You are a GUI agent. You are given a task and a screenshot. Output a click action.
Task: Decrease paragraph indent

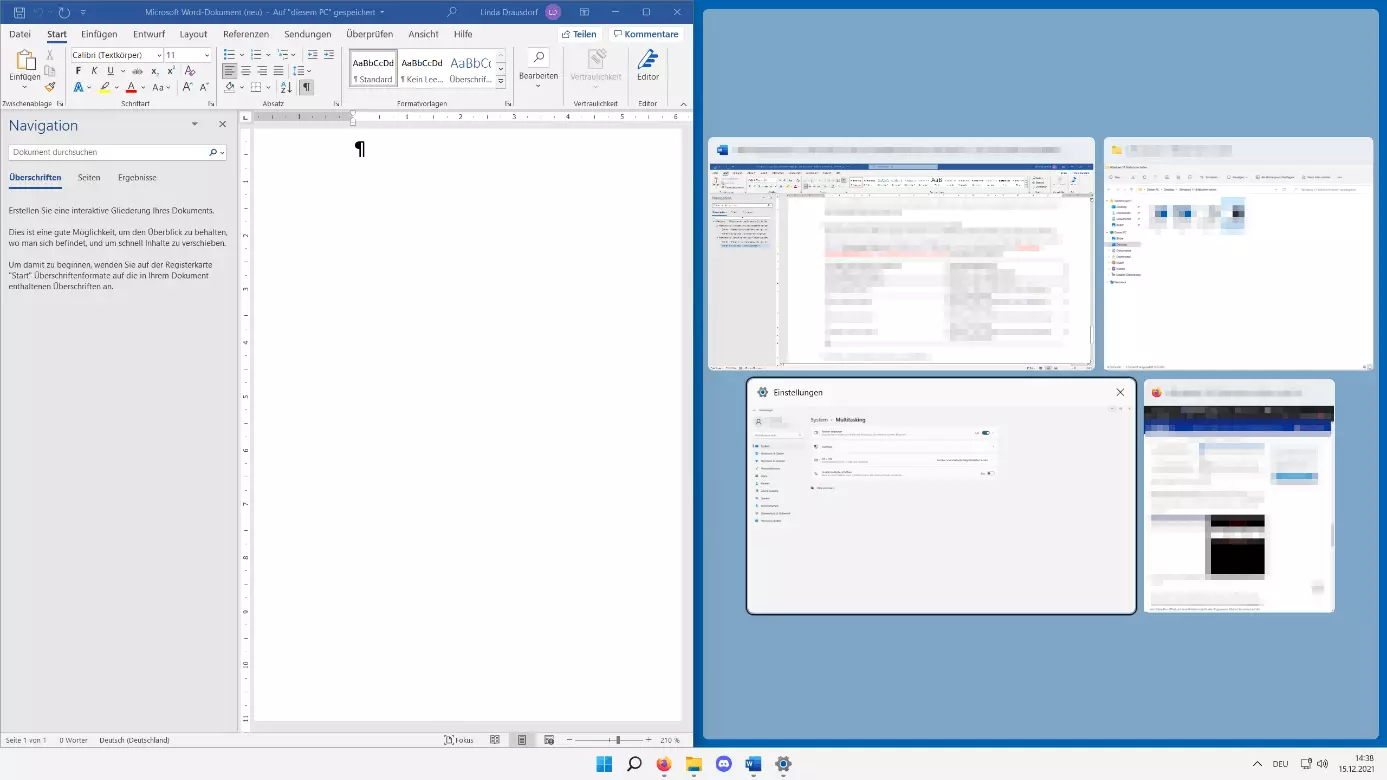313,55
